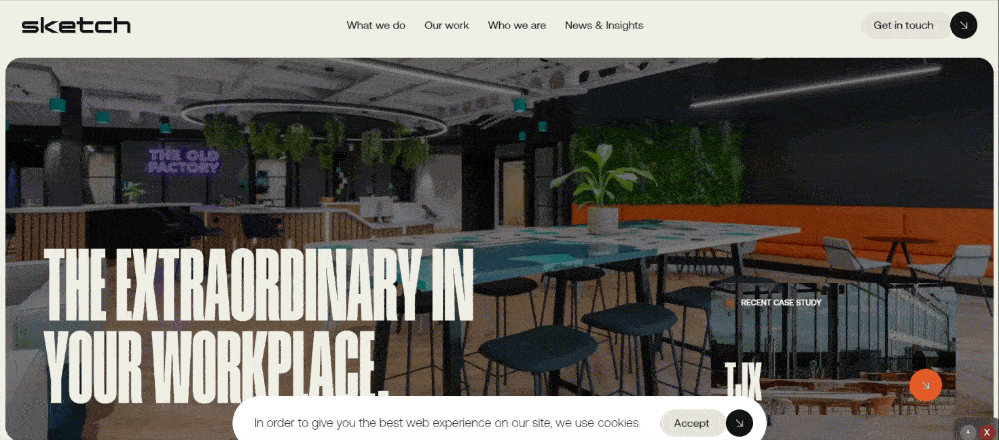Screen dimensions: 999x440
Task: Click the black arrow icon next to Accept
Action: click(x=739, y=423)
